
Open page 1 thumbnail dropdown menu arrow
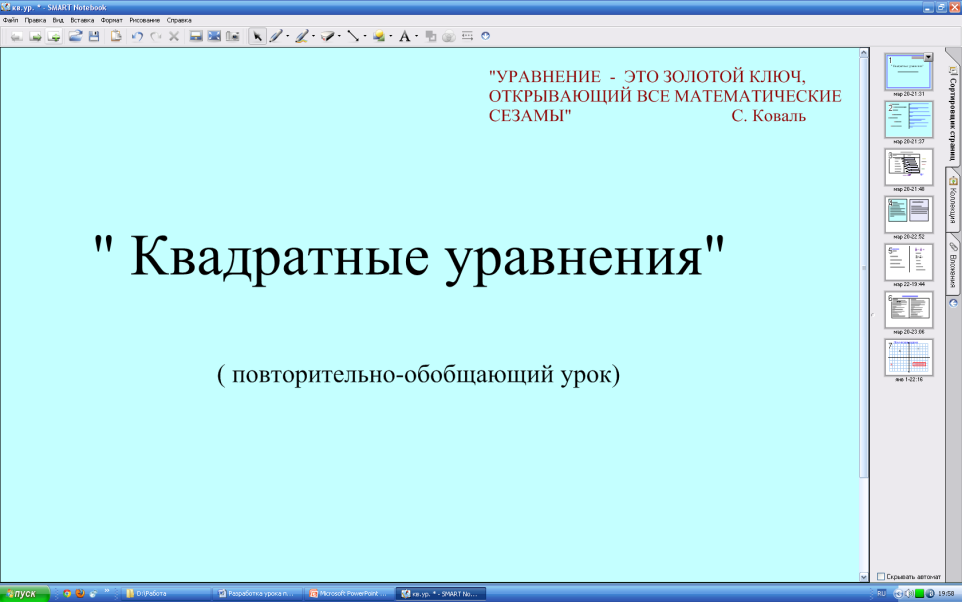928,58
